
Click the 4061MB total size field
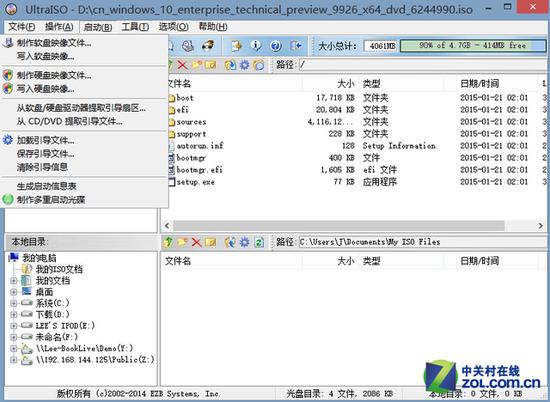(381, 46)
